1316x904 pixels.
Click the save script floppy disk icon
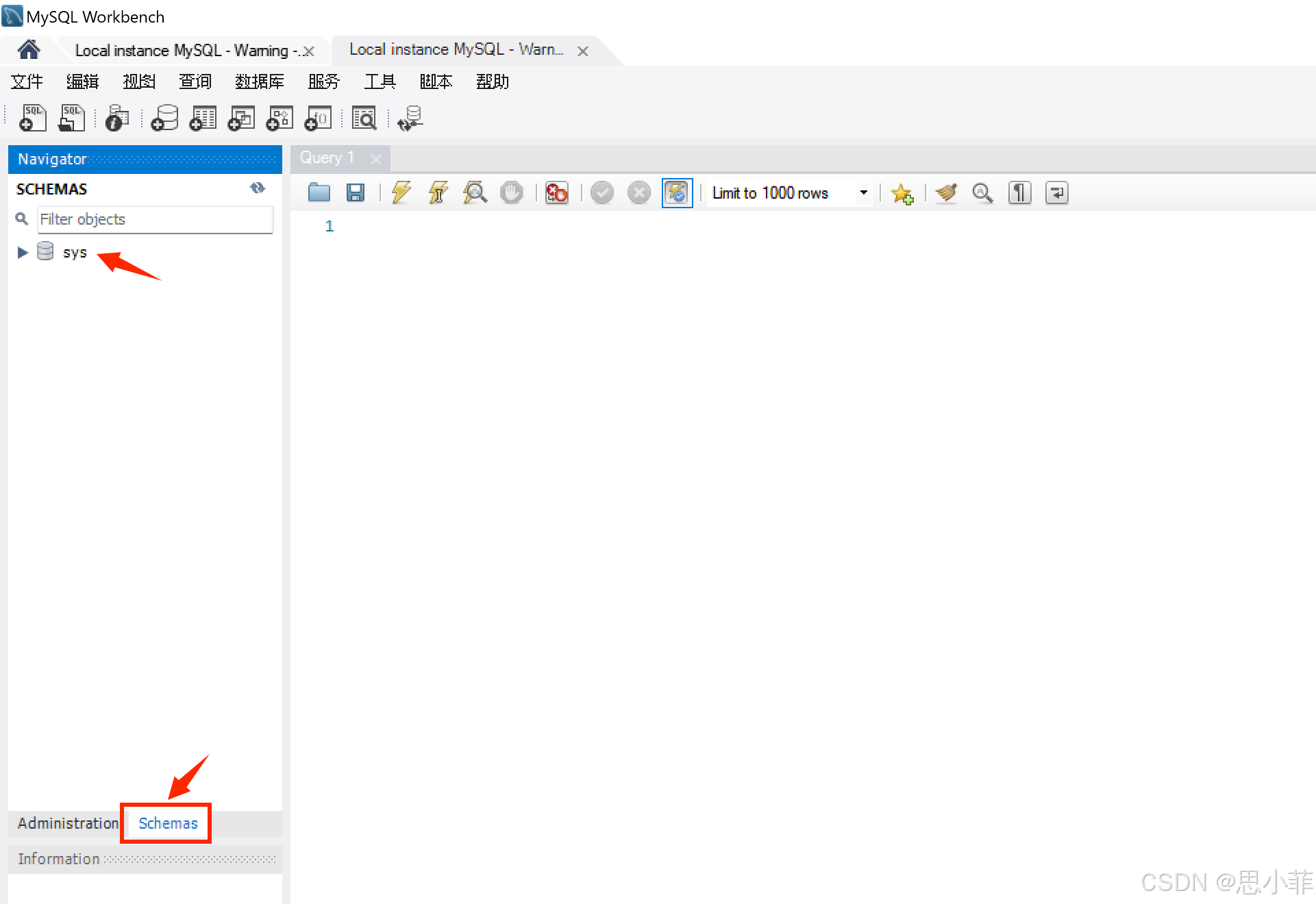(x=356, y=193)
